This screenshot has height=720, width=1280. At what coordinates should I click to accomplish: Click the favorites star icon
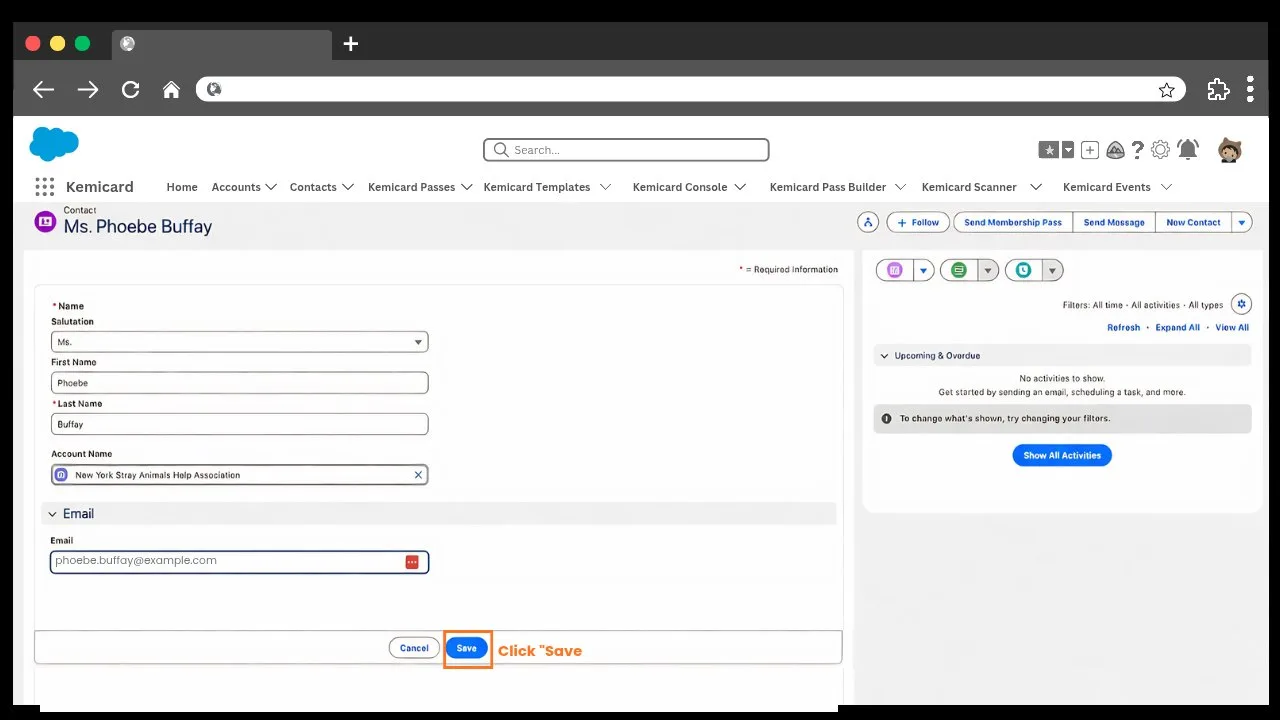tap(1049, 150)
